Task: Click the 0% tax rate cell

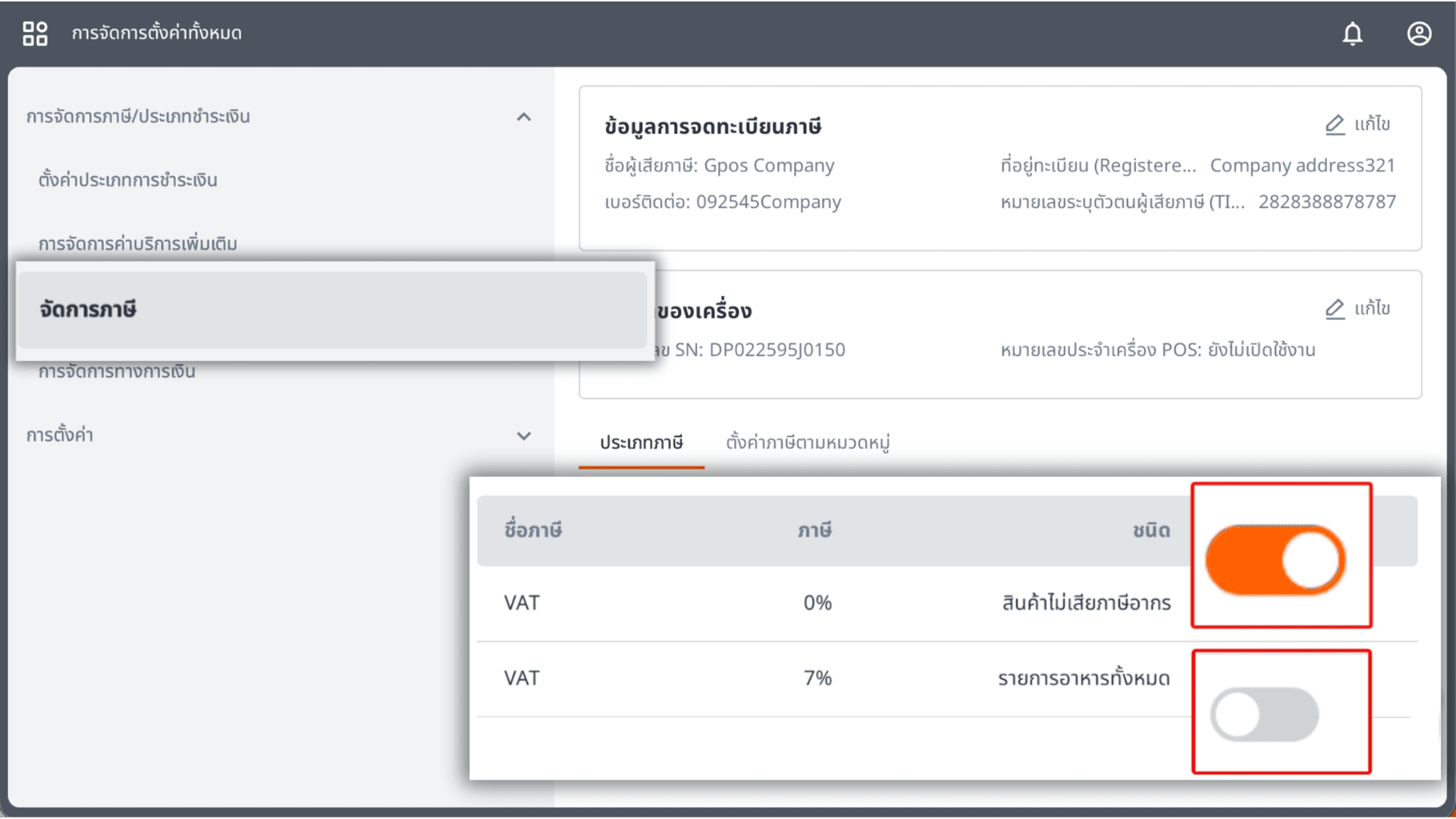Action: 817,604
